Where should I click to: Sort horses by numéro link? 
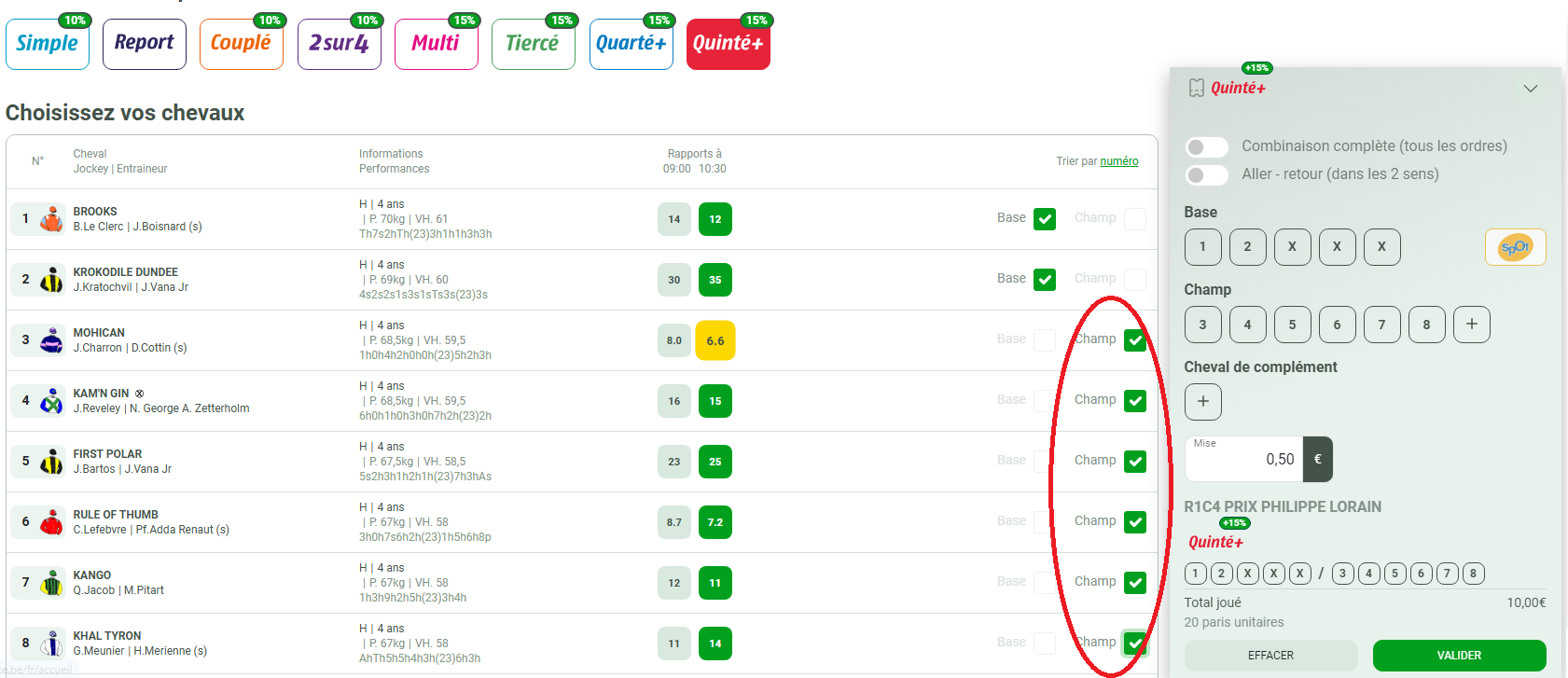pyautogui.click(x=1118, y=161)
